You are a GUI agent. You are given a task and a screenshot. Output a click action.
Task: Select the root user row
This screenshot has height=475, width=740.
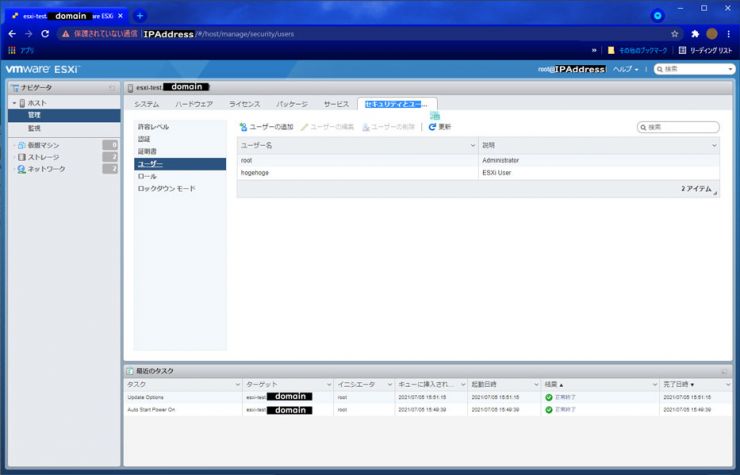pos(478,161)
